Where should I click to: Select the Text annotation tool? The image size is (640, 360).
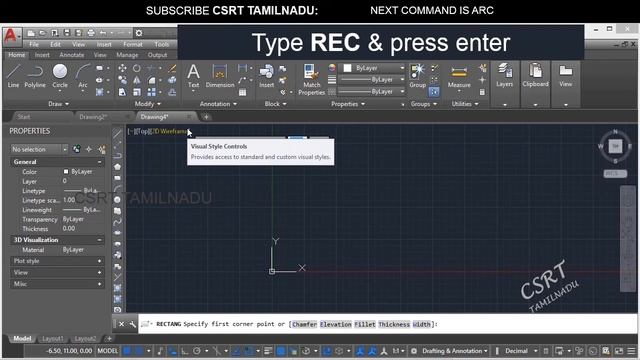pos(193,76)
